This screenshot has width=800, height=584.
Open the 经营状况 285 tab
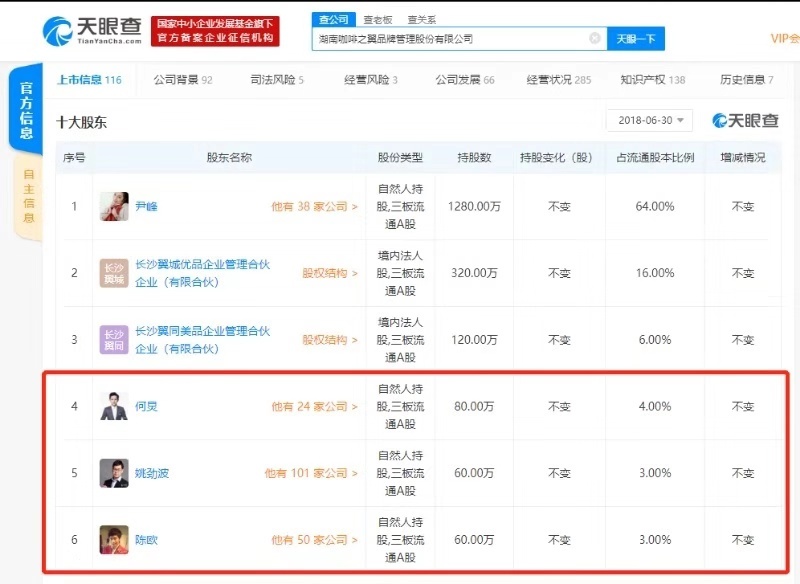coord(559,80)
